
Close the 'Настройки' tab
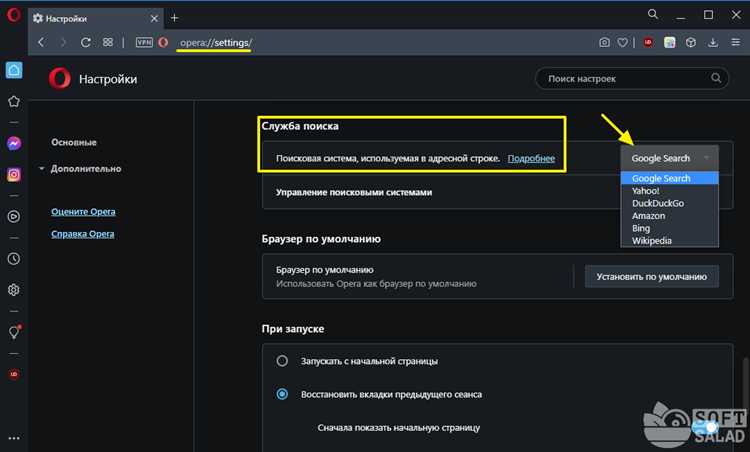(x=154, y=19)
